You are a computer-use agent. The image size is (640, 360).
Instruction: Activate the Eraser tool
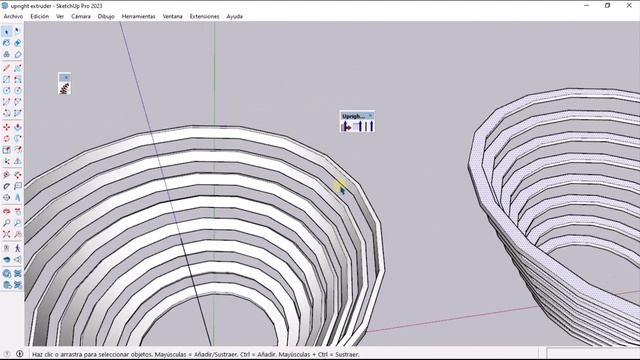pos(18,43)
